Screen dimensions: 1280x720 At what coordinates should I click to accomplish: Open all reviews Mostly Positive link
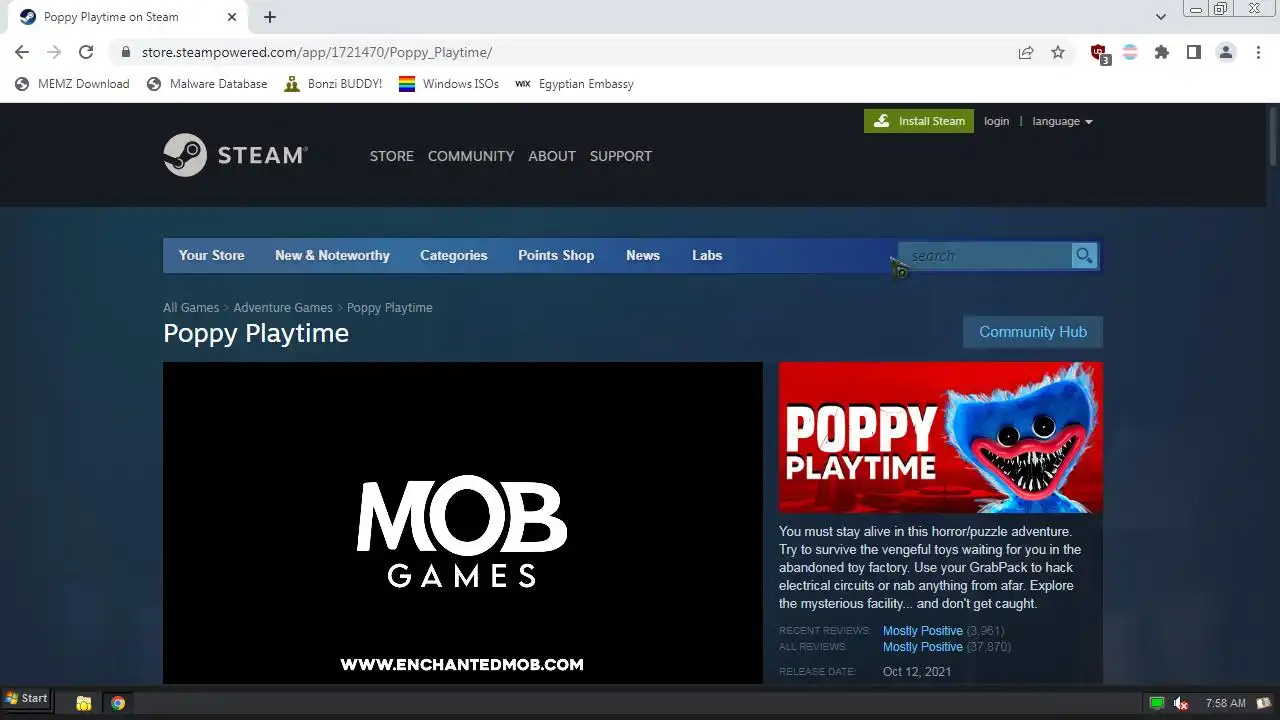click(923, 647)
